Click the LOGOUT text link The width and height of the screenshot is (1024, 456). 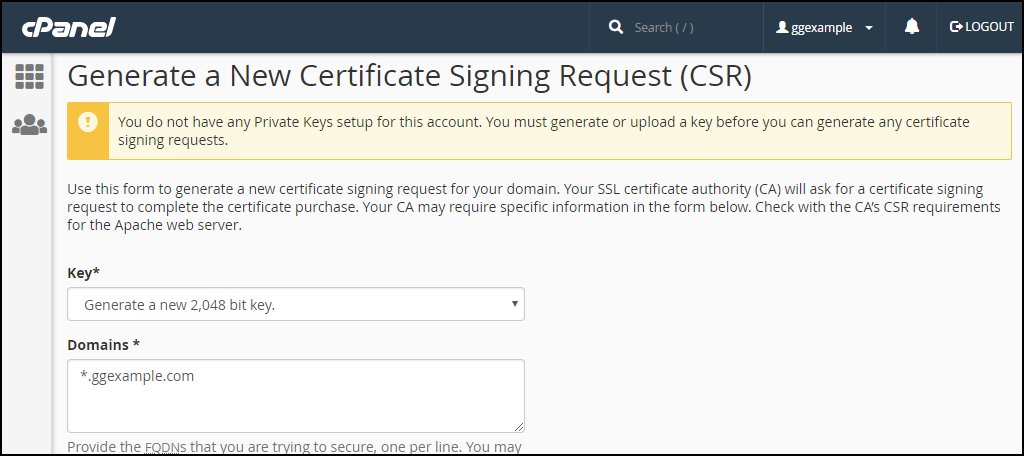pos(989,27)
